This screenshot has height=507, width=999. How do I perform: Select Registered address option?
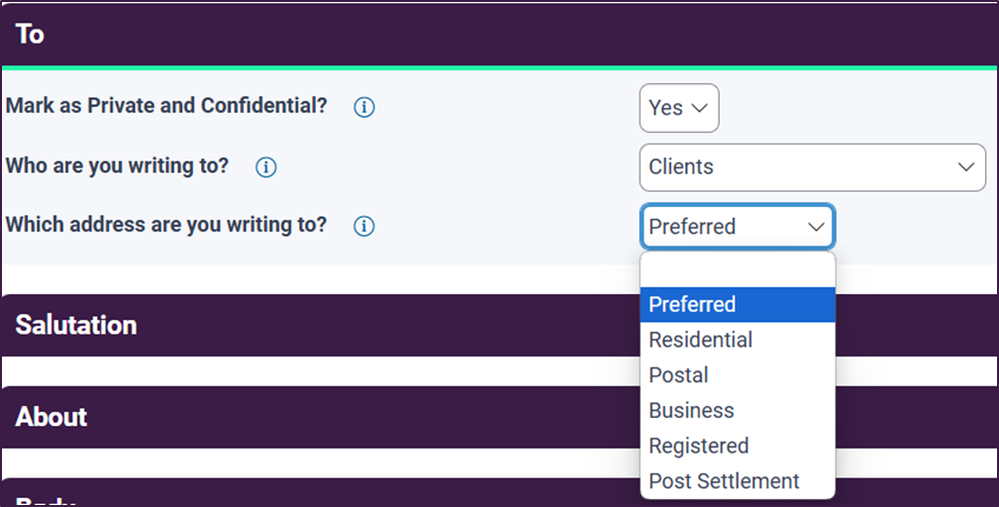click(x=738, y=446)
